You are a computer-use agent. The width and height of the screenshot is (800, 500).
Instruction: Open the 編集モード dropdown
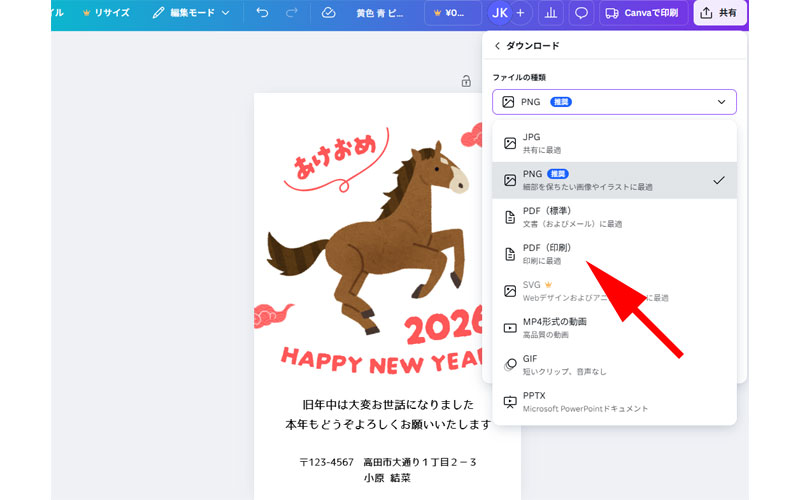191,13
